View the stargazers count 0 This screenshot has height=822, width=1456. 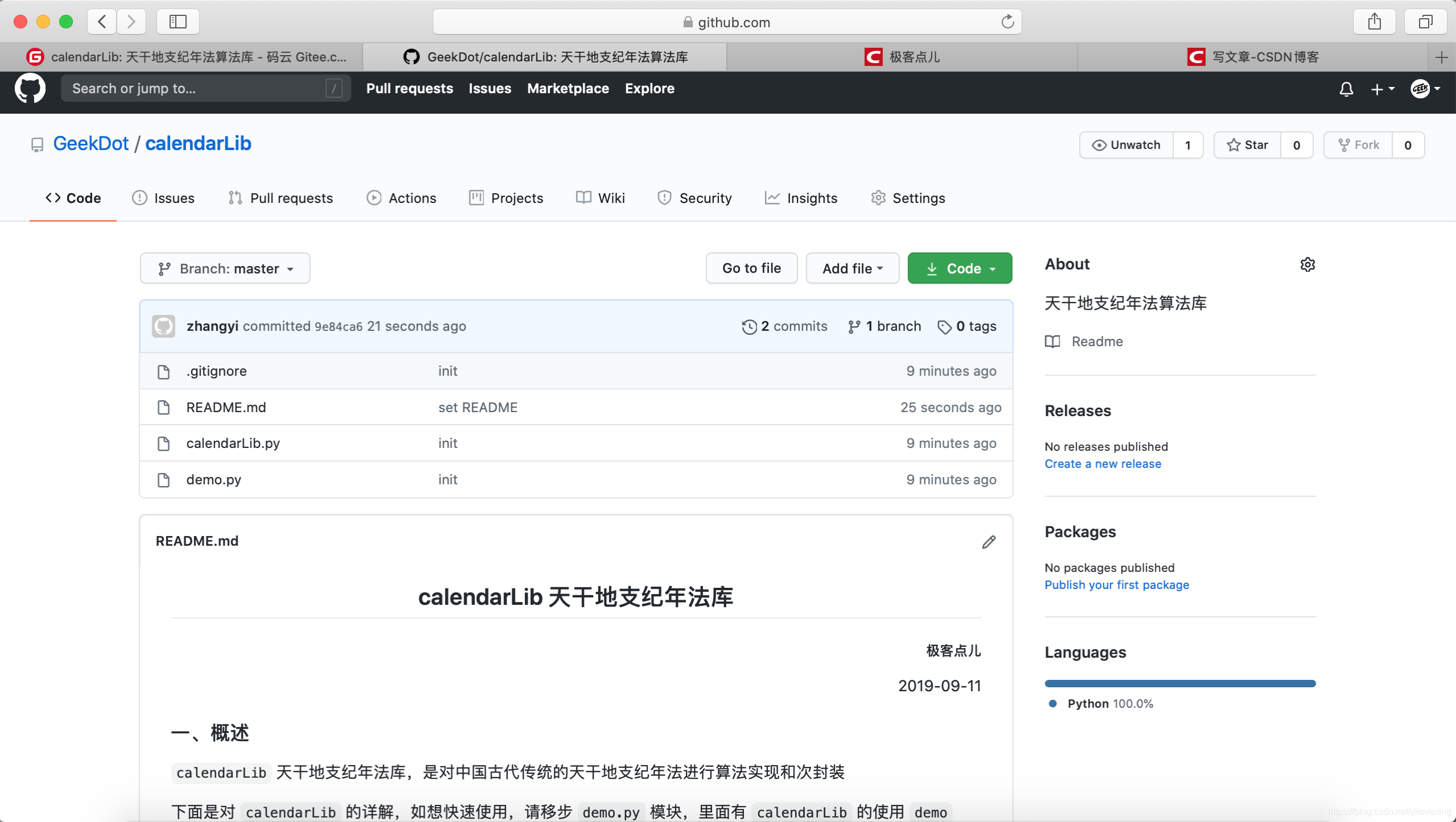coord(1297,145)
